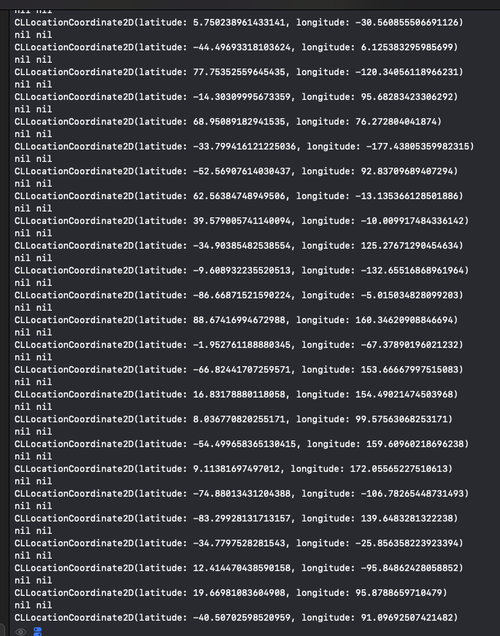Click the nil nil line under latitude -44.49693318103624
Screen dimensions: 500x636
[33, 60]
